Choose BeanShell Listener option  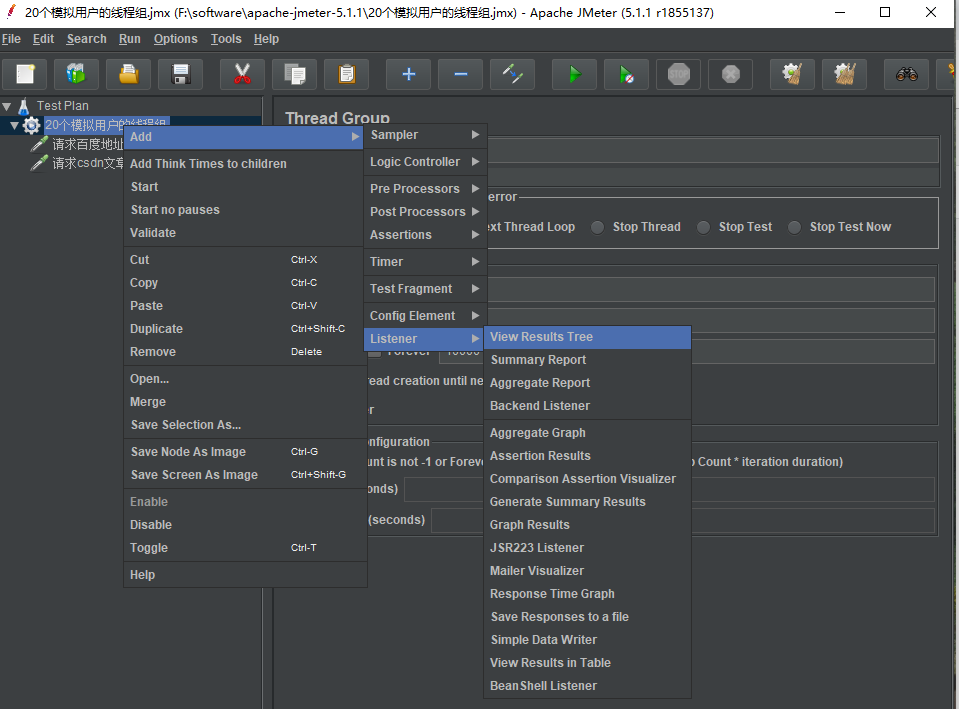point(587,686)
